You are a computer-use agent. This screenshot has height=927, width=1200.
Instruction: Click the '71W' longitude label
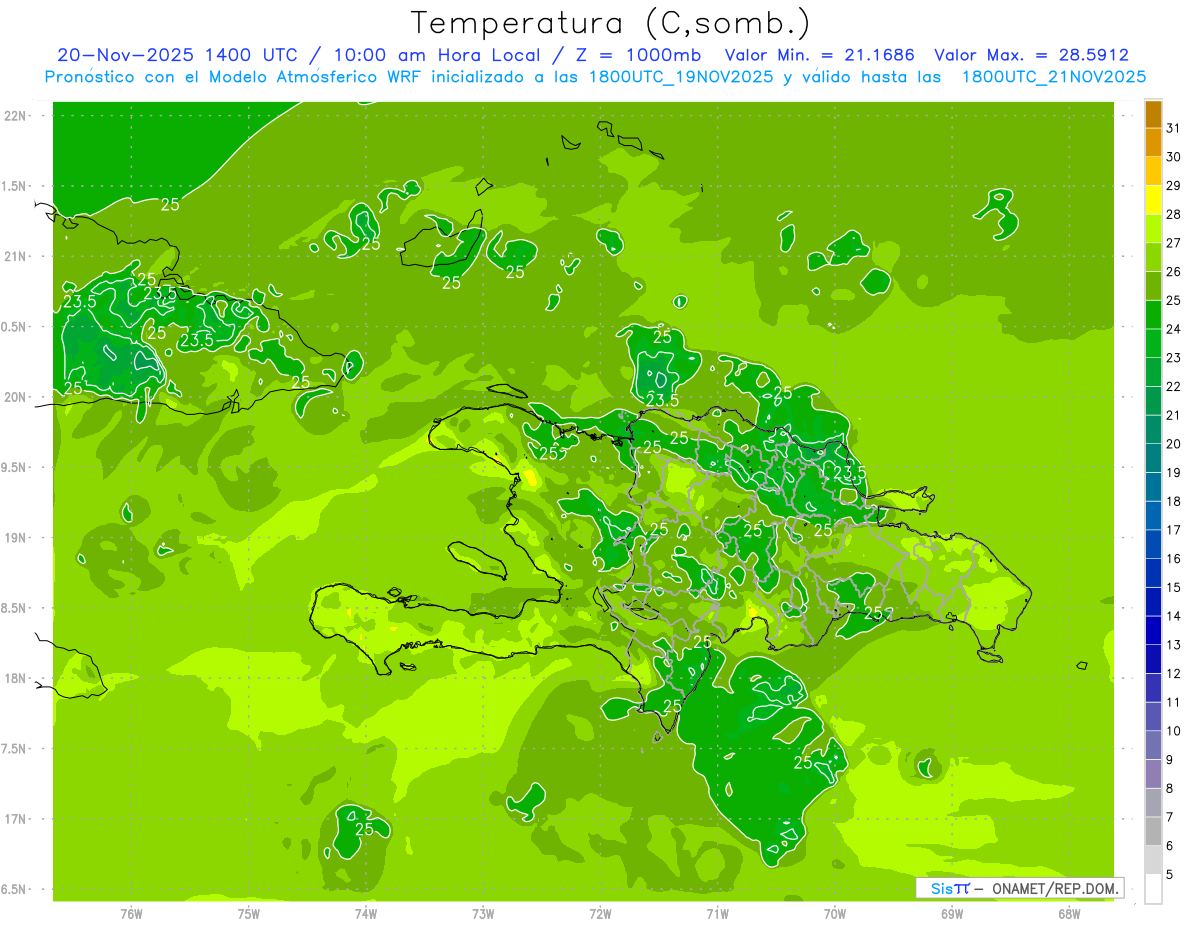pos(717,914)
